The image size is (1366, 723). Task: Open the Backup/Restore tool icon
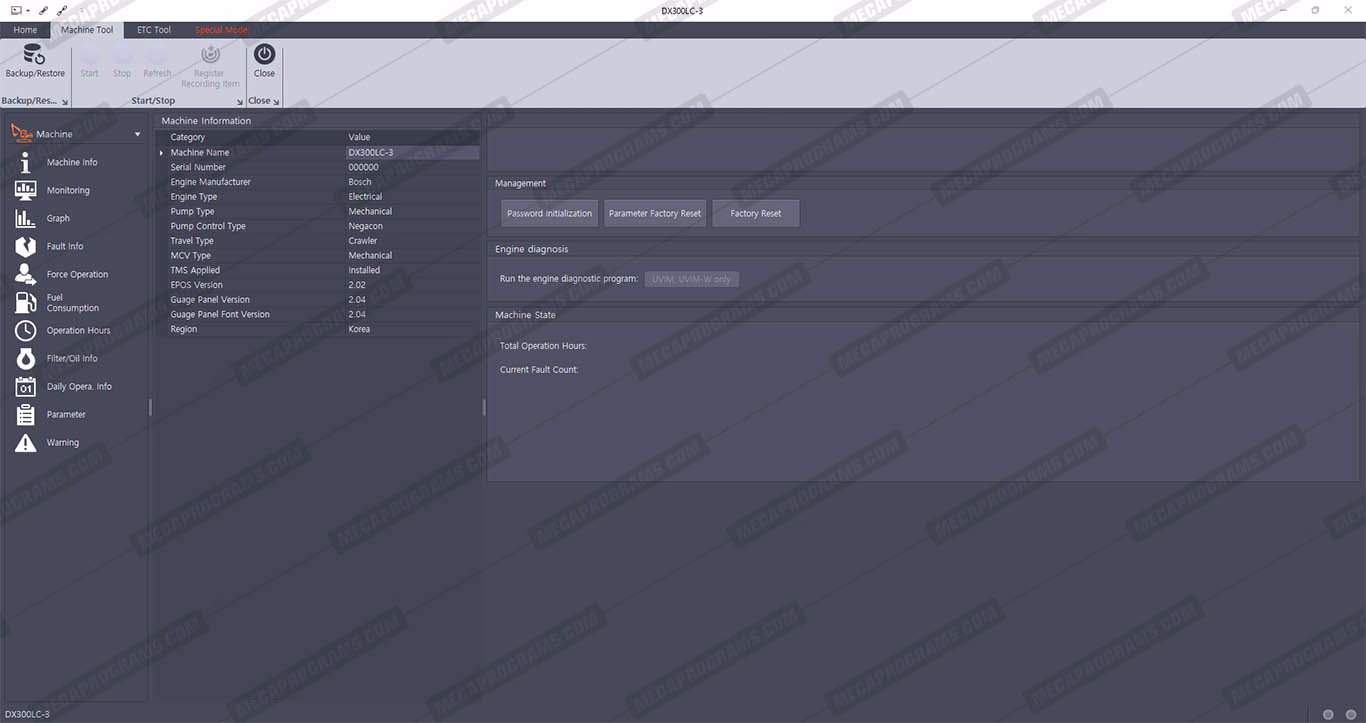(34, 56)
